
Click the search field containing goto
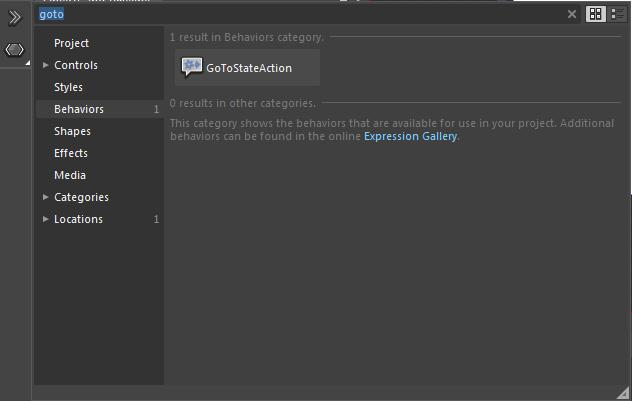pyautogui.click(x=300, y=14)
